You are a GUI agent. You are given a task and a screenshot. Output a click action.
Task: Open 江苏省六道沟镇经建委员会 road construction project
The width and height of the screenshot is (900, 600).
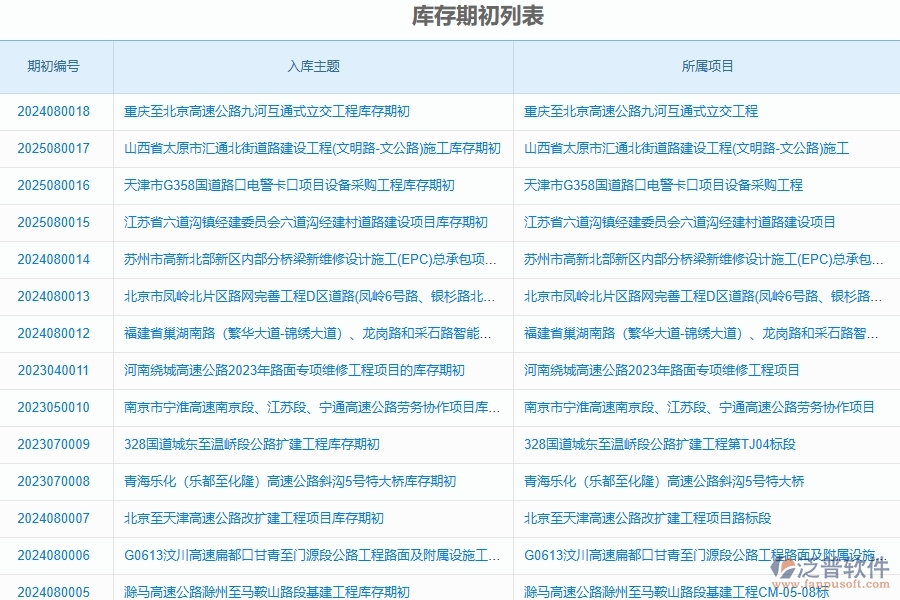click(679, 222)
